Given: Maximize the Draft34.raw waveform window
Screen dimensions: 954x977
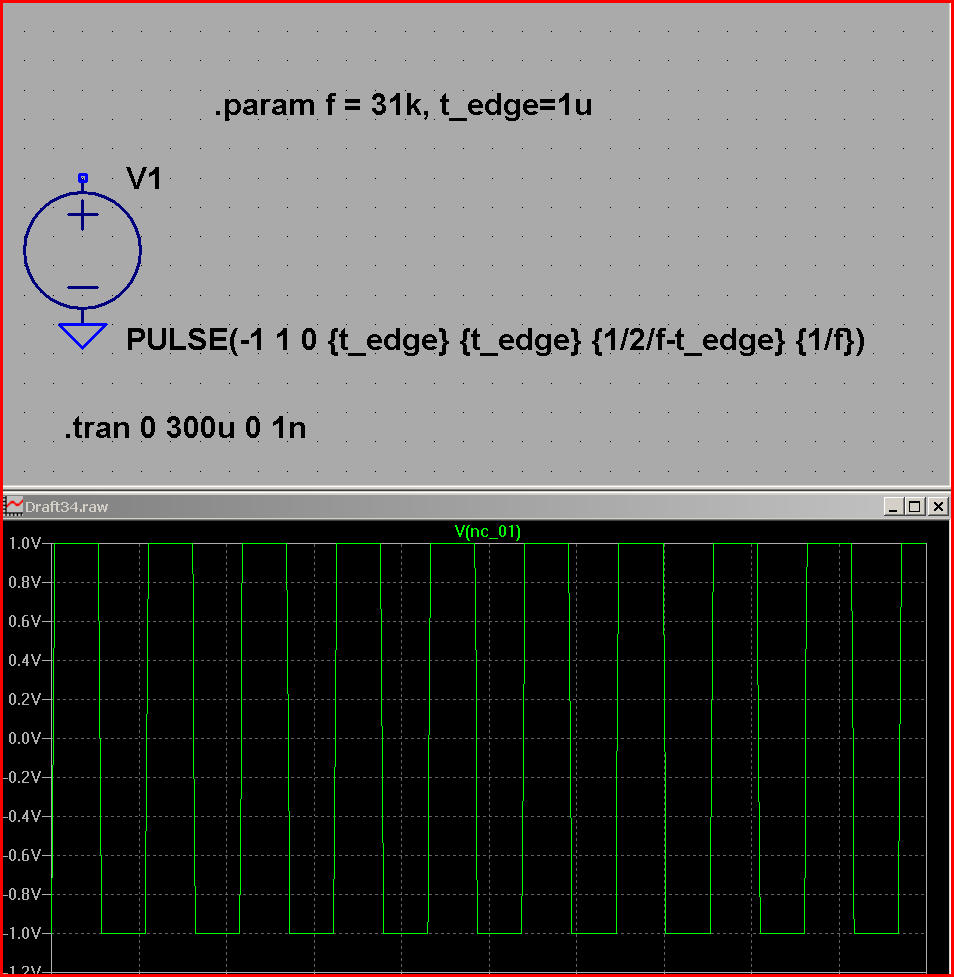Looking at the screenshot, I should click(x=915, y=506).
